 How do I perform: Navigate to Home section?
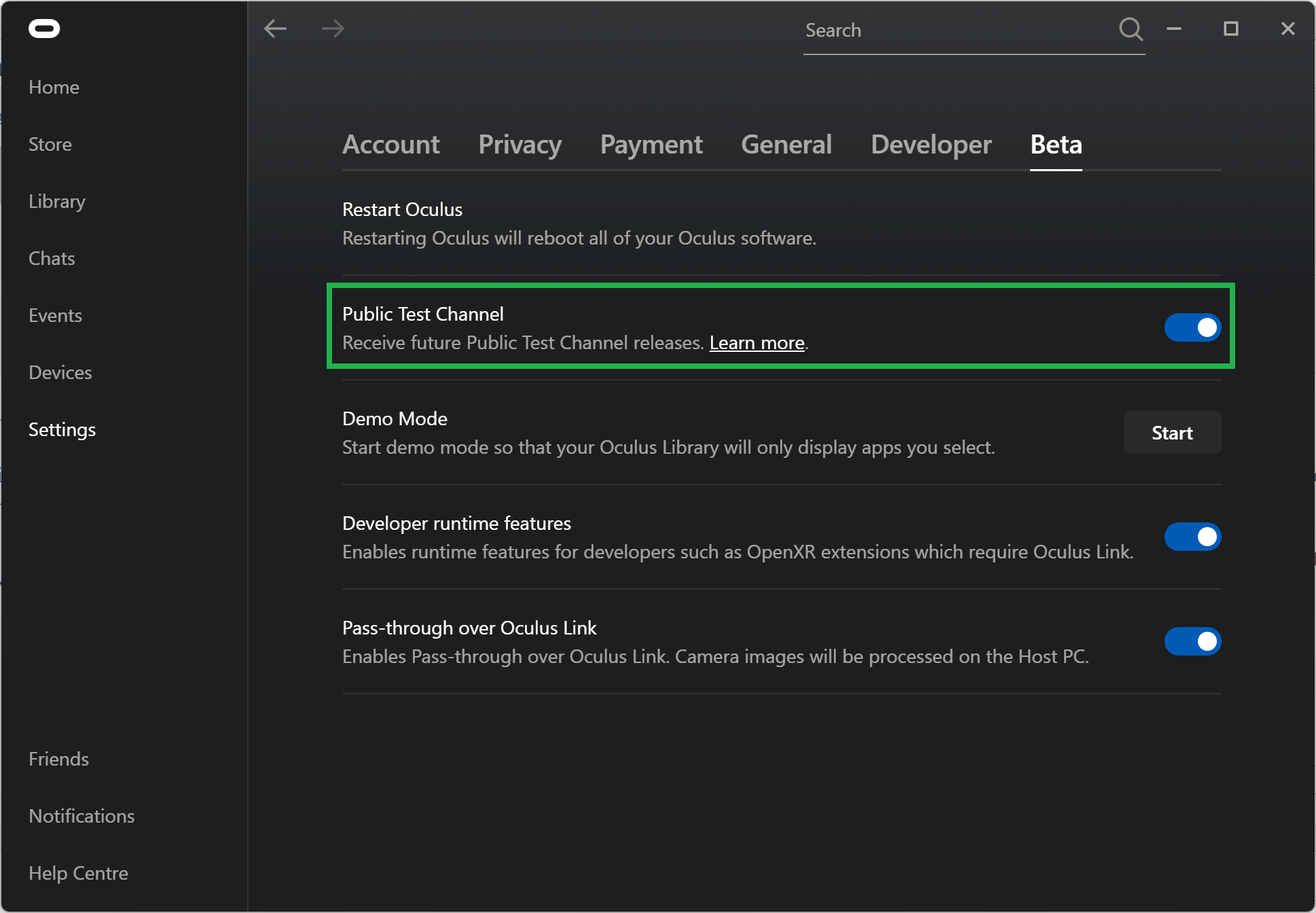pos(55,87)
